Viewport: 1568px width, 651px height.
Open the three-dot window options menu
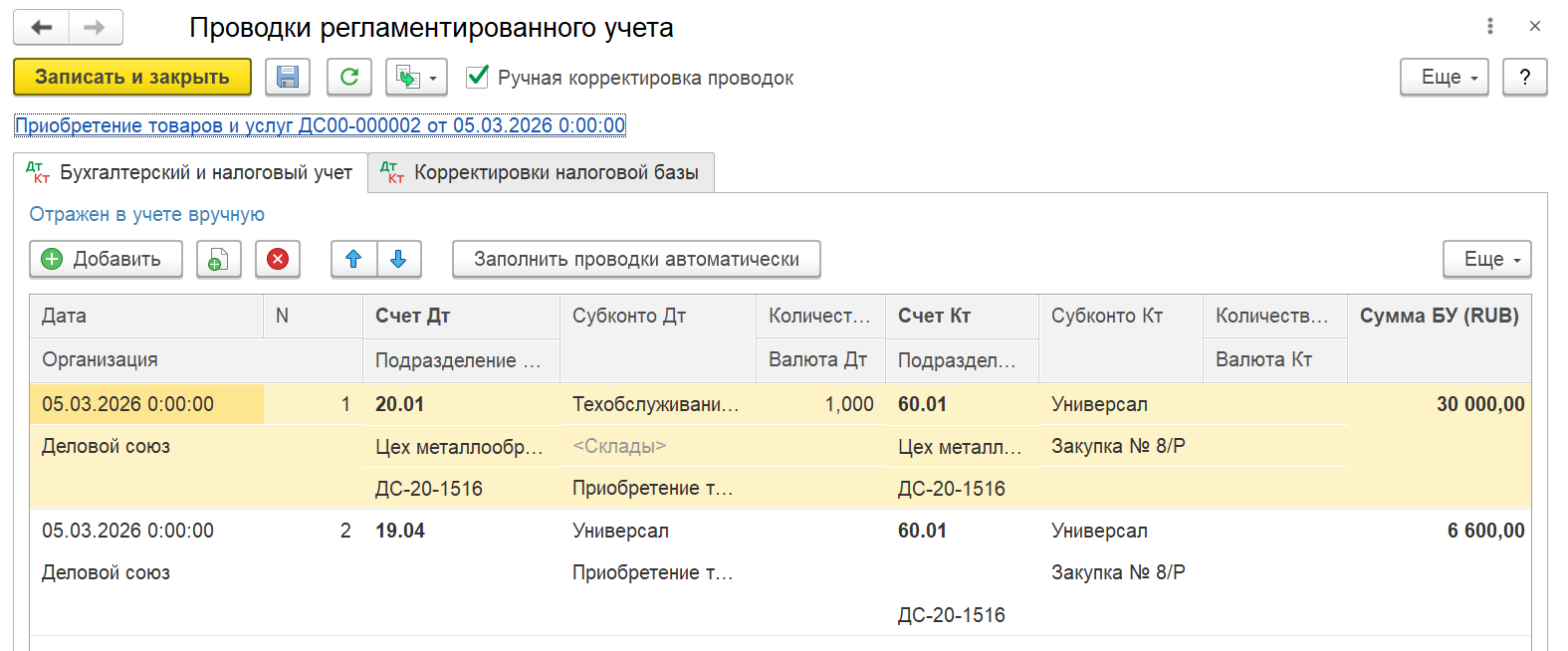[1490, 26]
